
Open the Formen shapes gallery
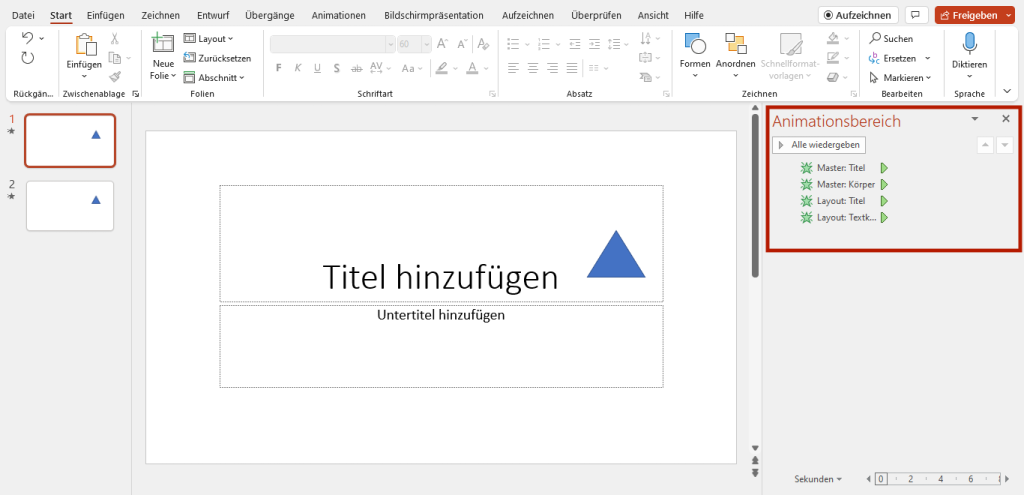pyautogui.click(x=694, y=44)
